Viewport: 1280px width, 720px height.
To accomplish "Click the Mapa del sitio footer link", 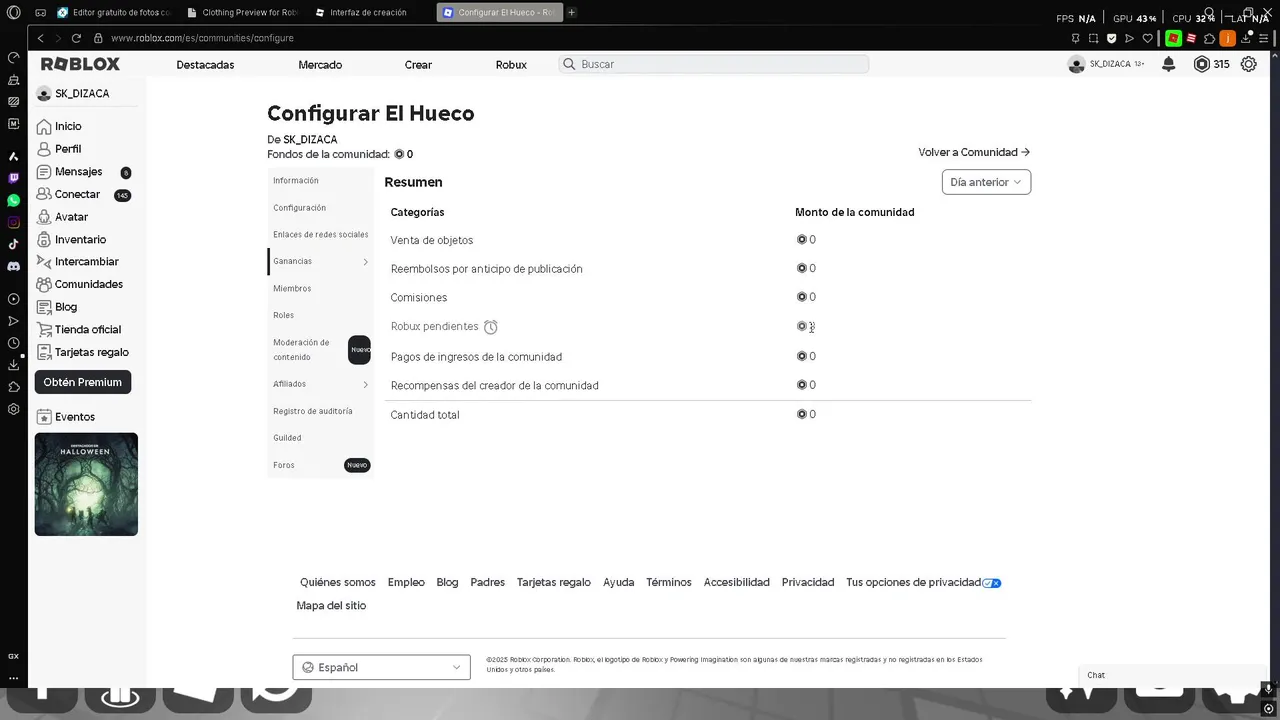I will pyautogui.click(x=331, y=606).
